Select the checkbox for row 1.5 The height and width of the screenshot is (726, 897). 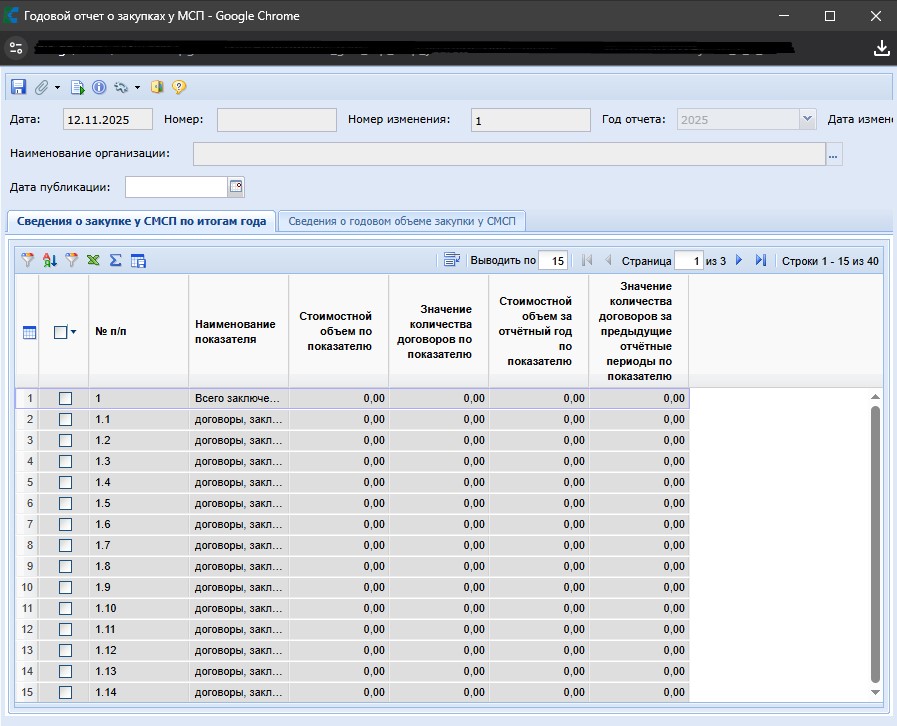click(x=65, y=503)
